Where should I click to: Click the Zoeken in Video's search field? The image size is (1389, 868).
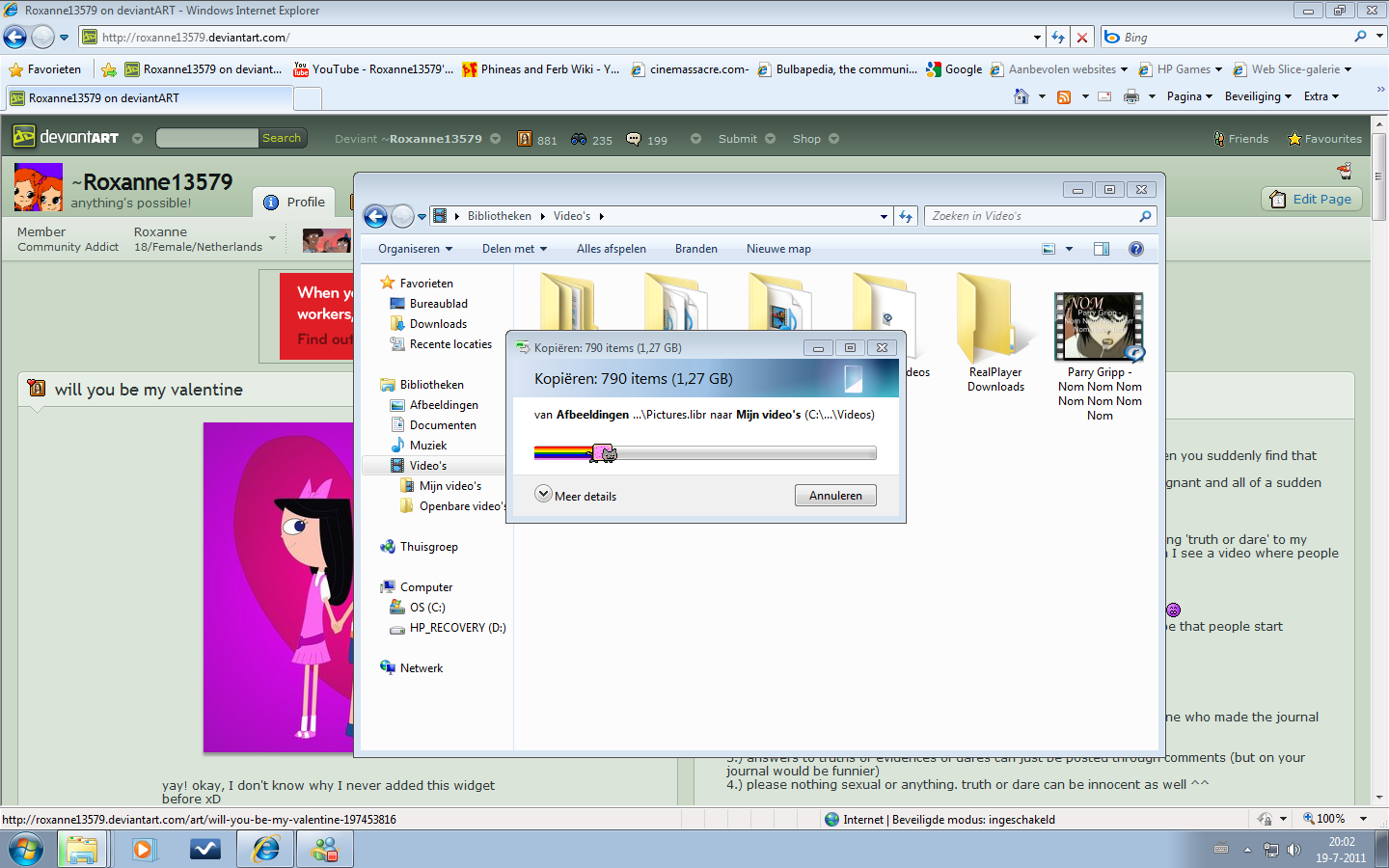pyautogui.click(x=1040, y=216)
